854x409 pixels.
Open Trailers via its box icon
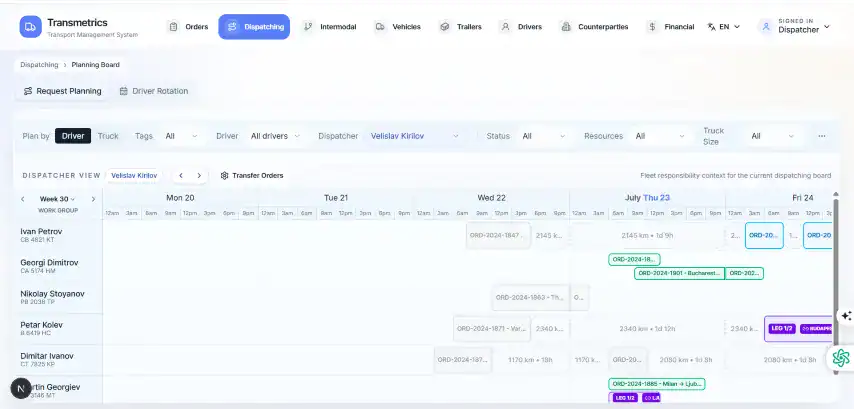click(445, 27)
